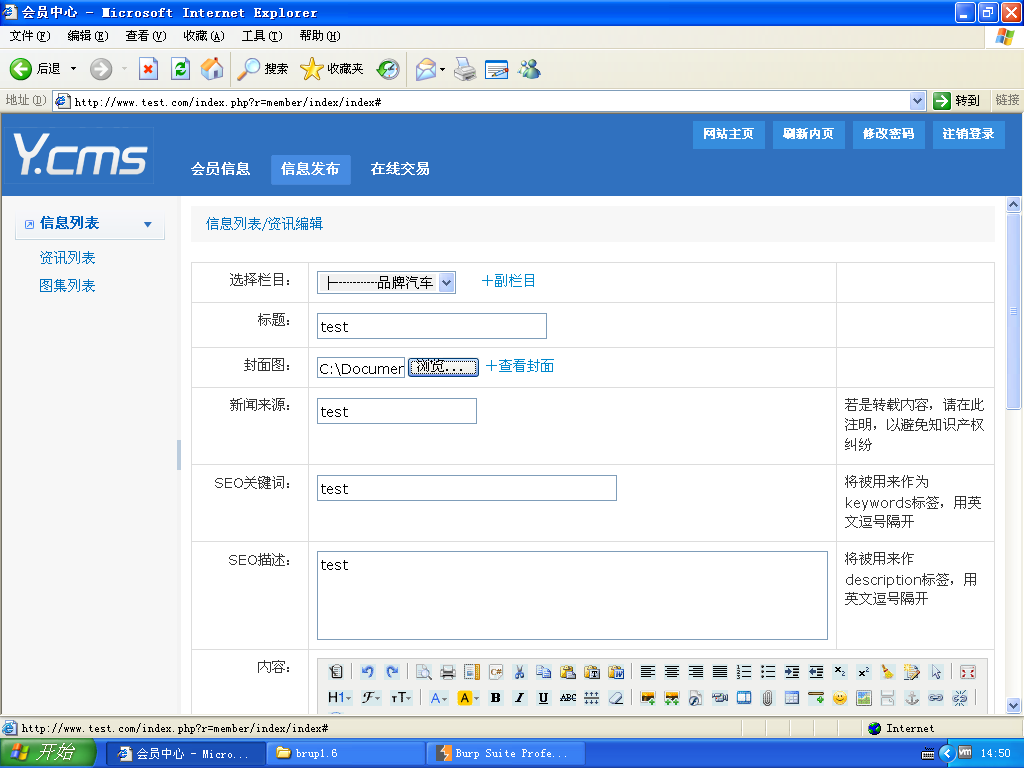Insert an attachment with paperclip icon
Viewport: 1024px width, 768px height.
767,697
